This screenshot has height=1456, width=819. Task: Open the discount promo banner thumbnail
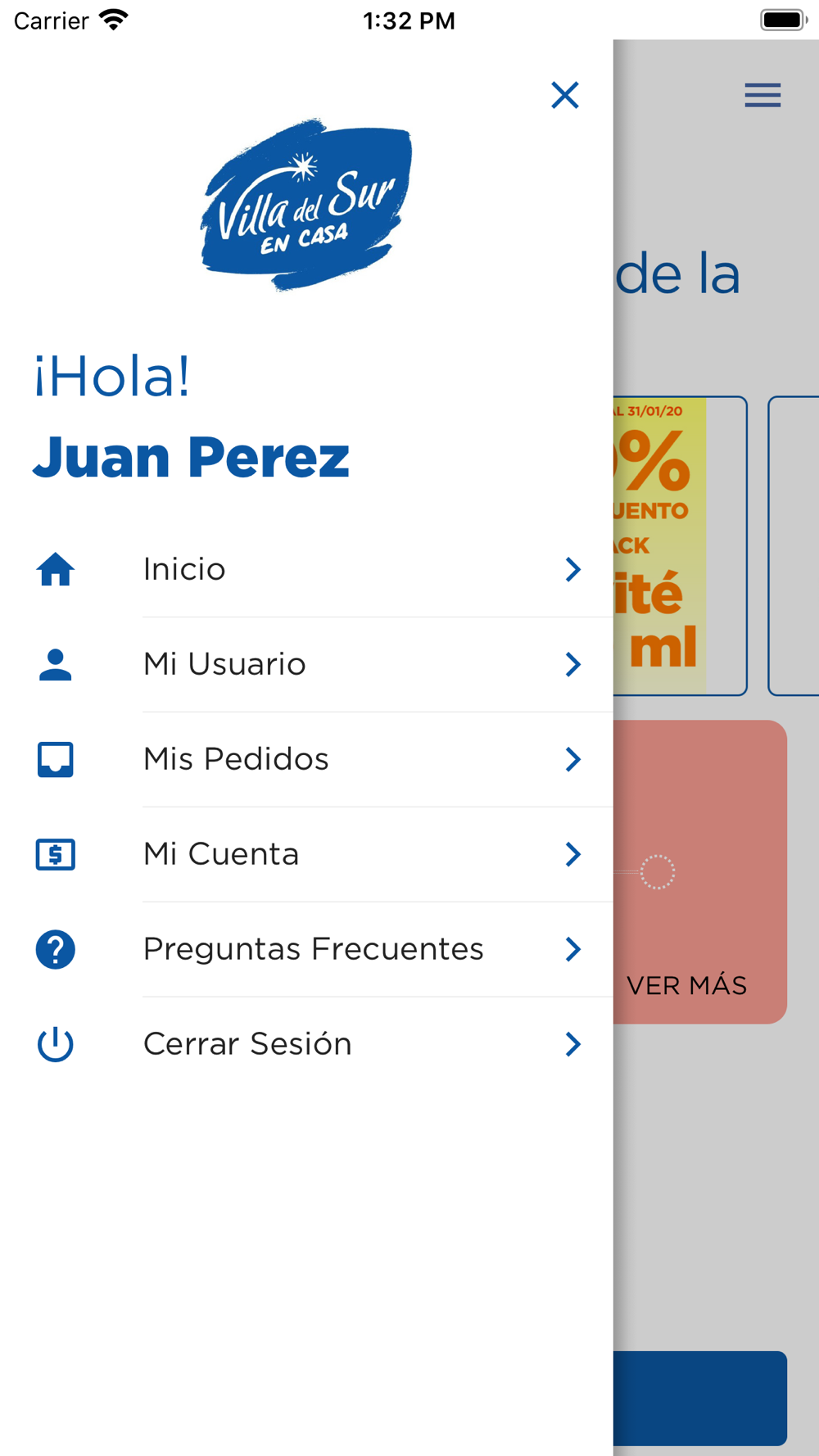click(680, 546)
